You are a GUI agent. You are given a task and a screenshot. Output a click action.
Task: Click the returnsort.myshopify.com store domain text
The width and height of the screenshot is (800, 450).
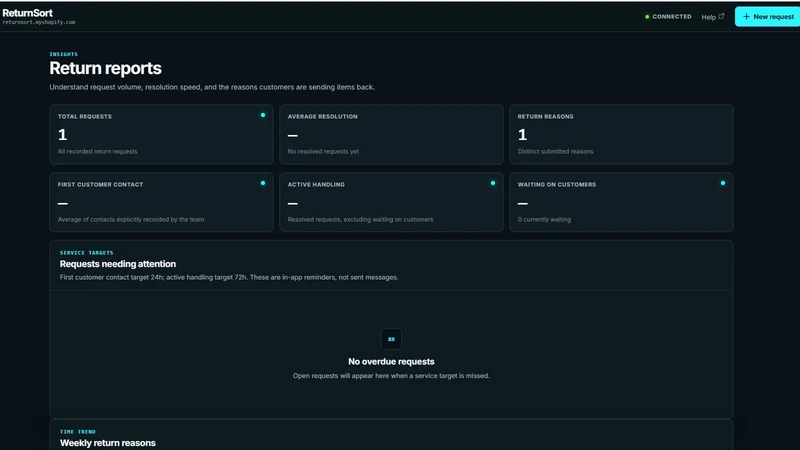pos(39,22)
